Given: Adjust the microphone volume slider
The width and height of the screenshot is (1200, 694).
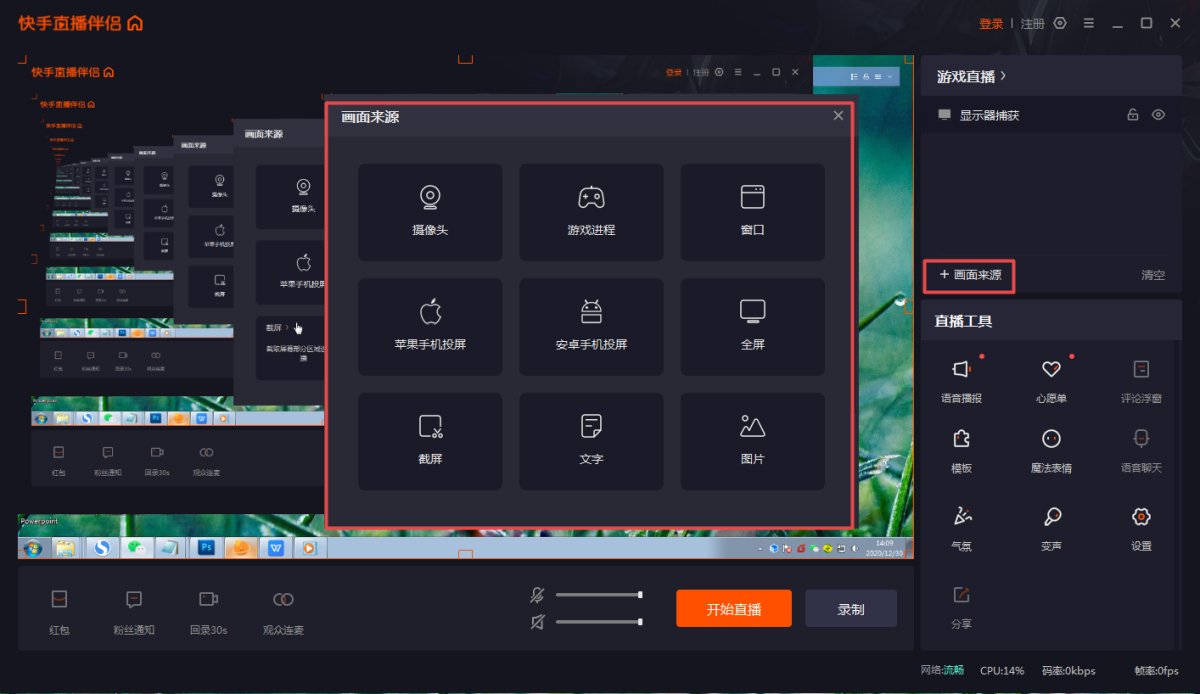Looking at the screenshot, I should coord(599,595).
